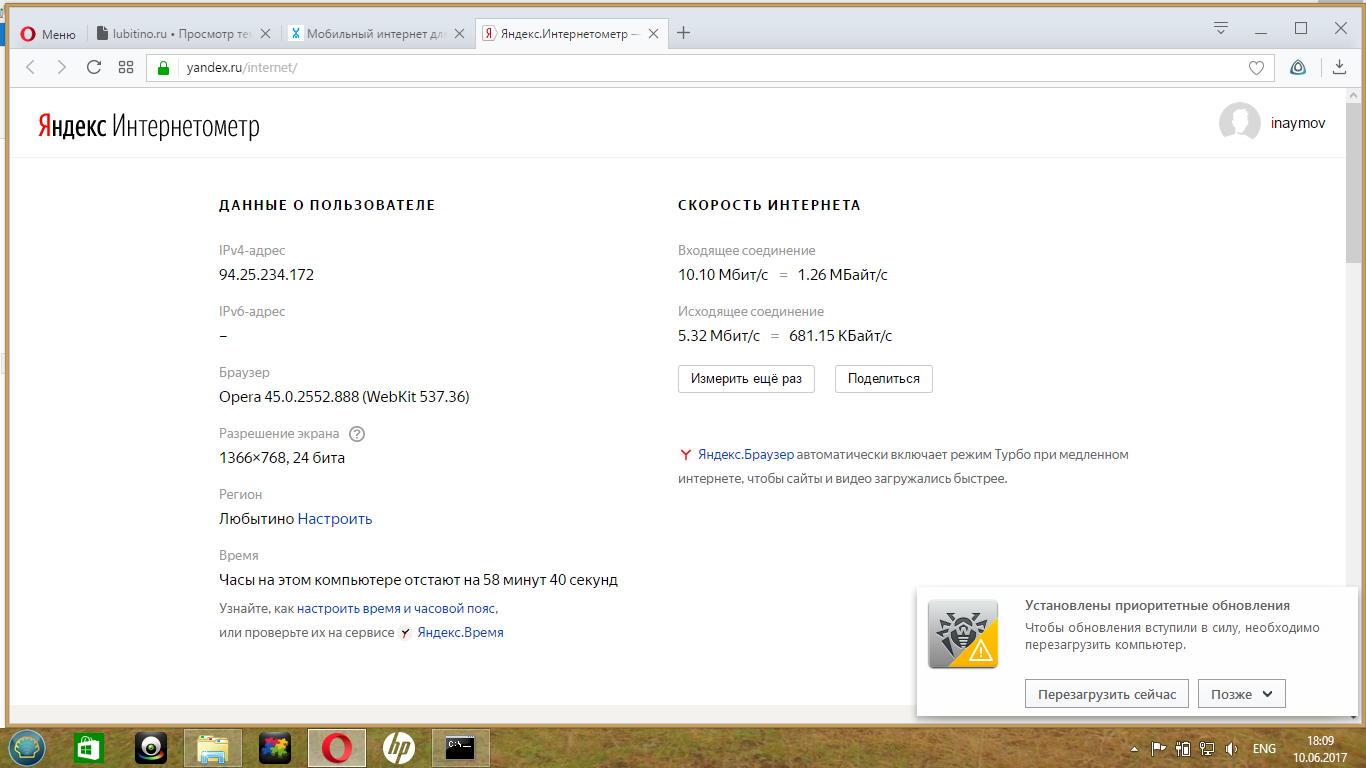Expand the Позже dropdown button
Viewport: 1366px width, 768px height.
[1241, 694]
